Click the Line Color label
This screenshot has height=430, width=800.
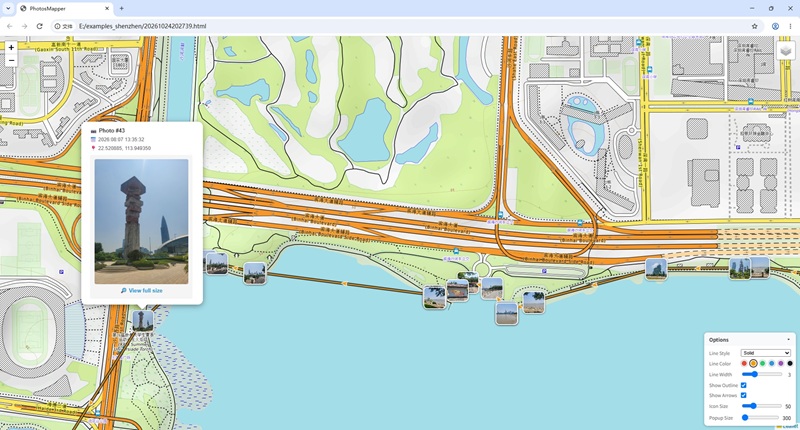point(720,364)
